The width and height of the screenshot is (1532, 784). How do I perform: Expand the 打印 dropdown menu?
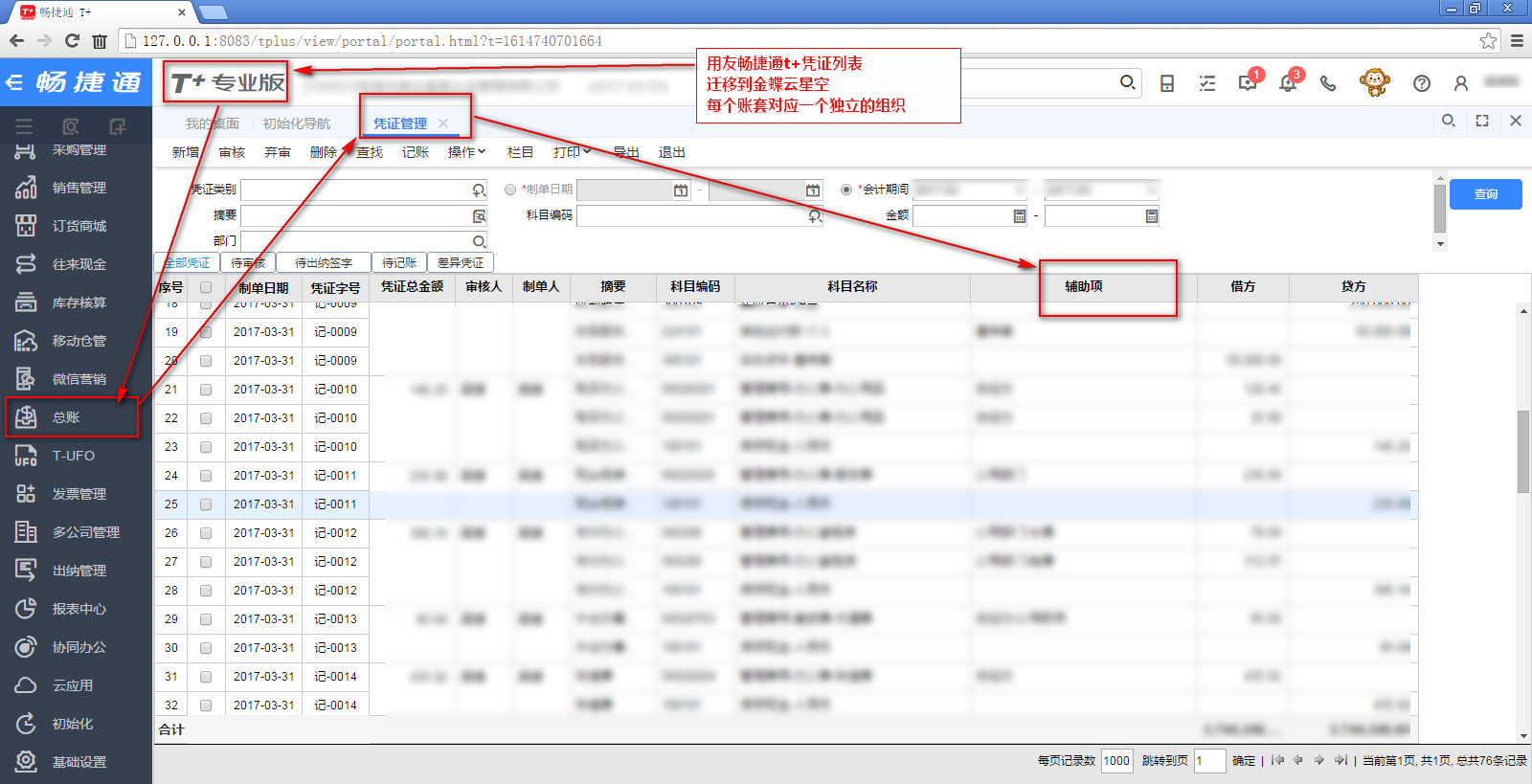[572, 152]
